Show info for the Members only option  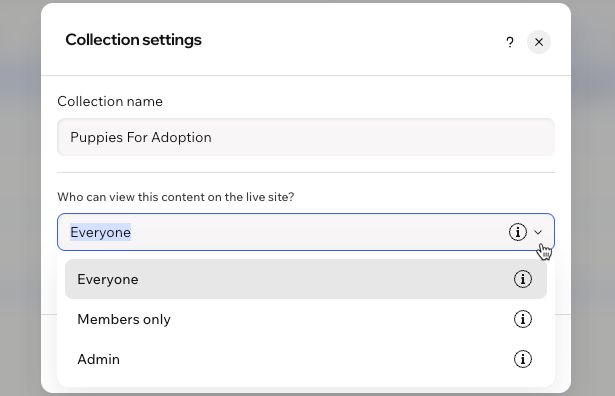coord(523,319)
